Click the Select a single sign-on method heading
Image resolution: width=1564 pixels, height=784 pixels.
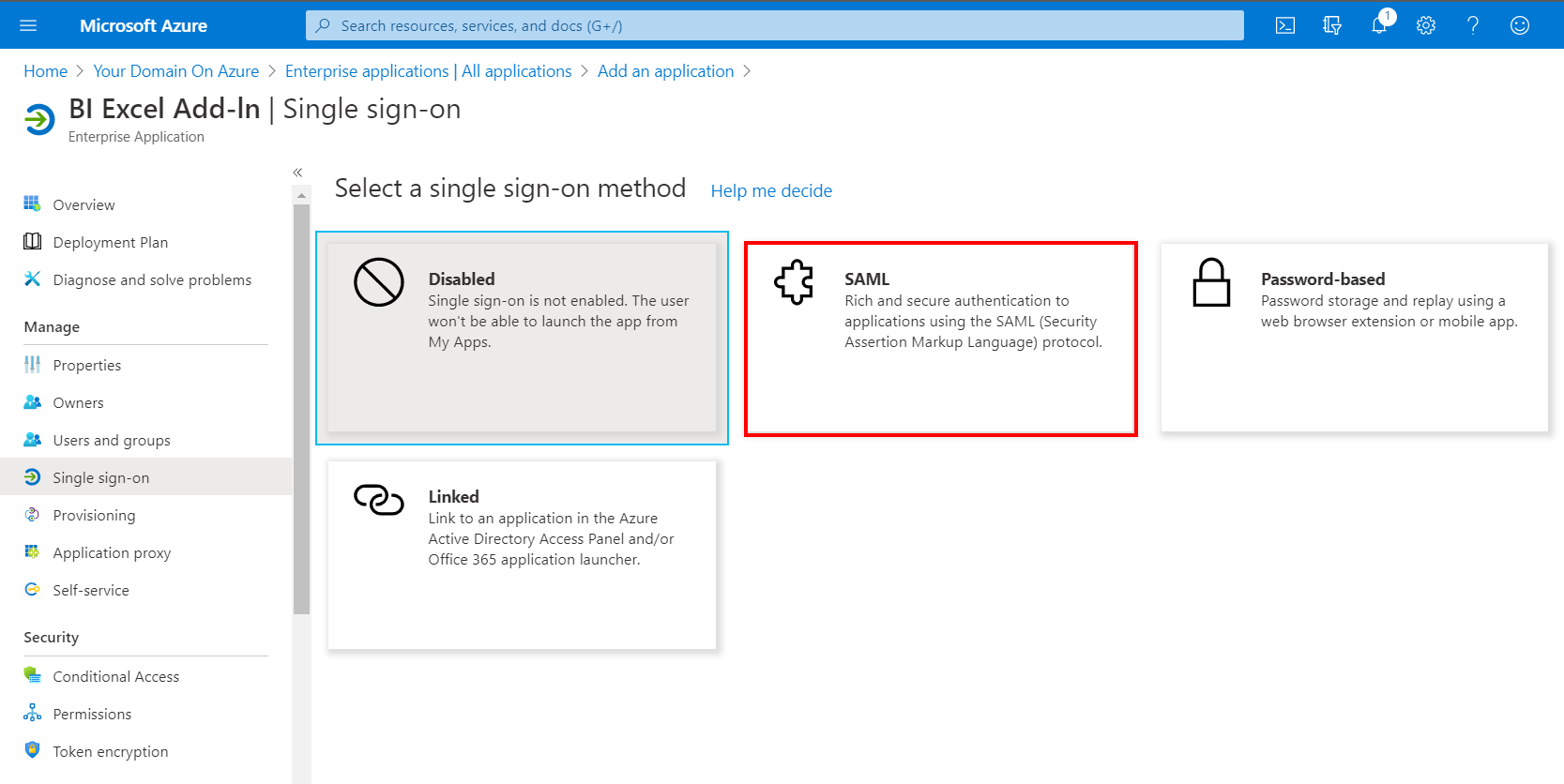[510, 188]
